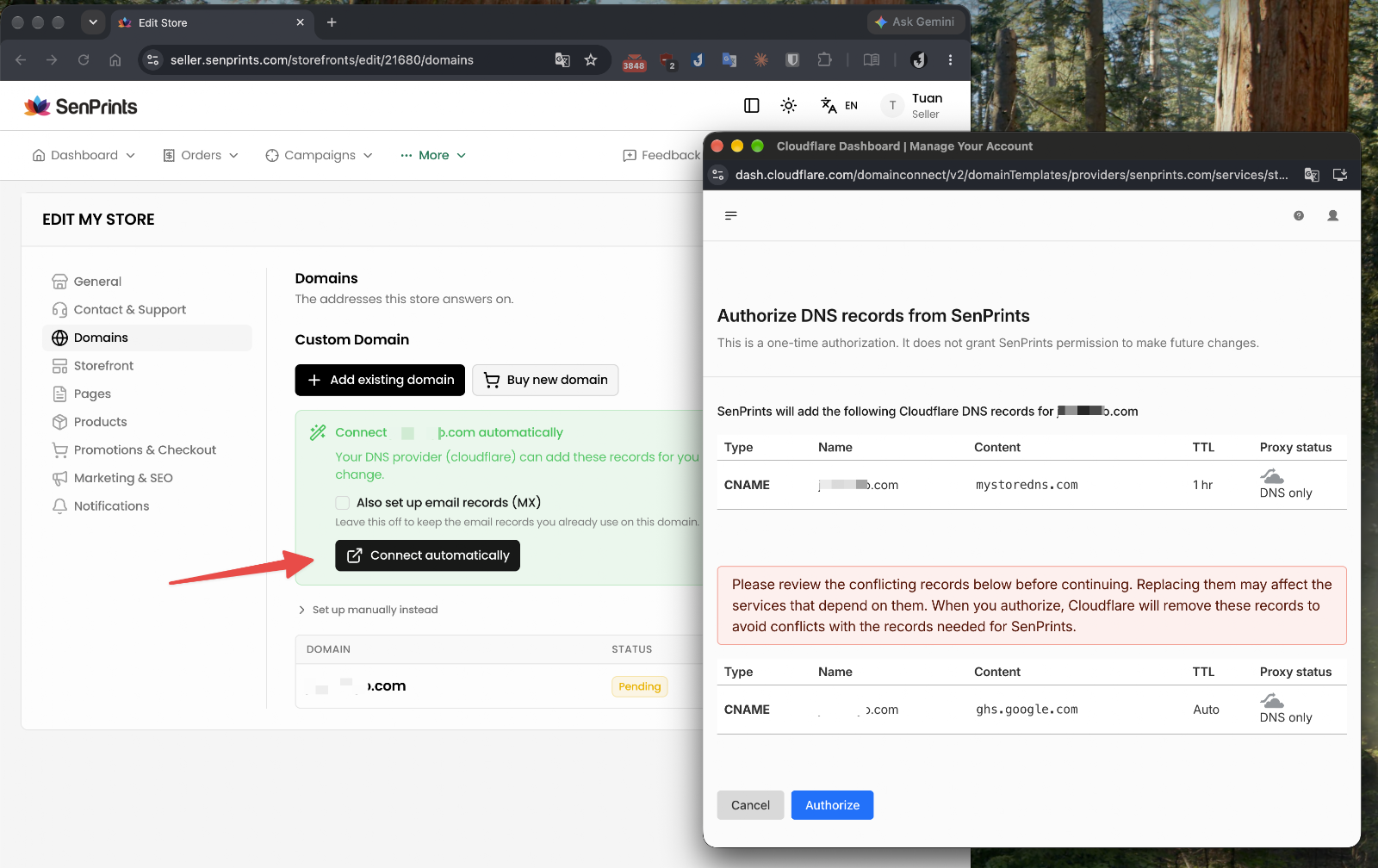1378x868 pixels.
Task: Click Authorize in the Cloudflare window
Action: (x=832, y=805)
